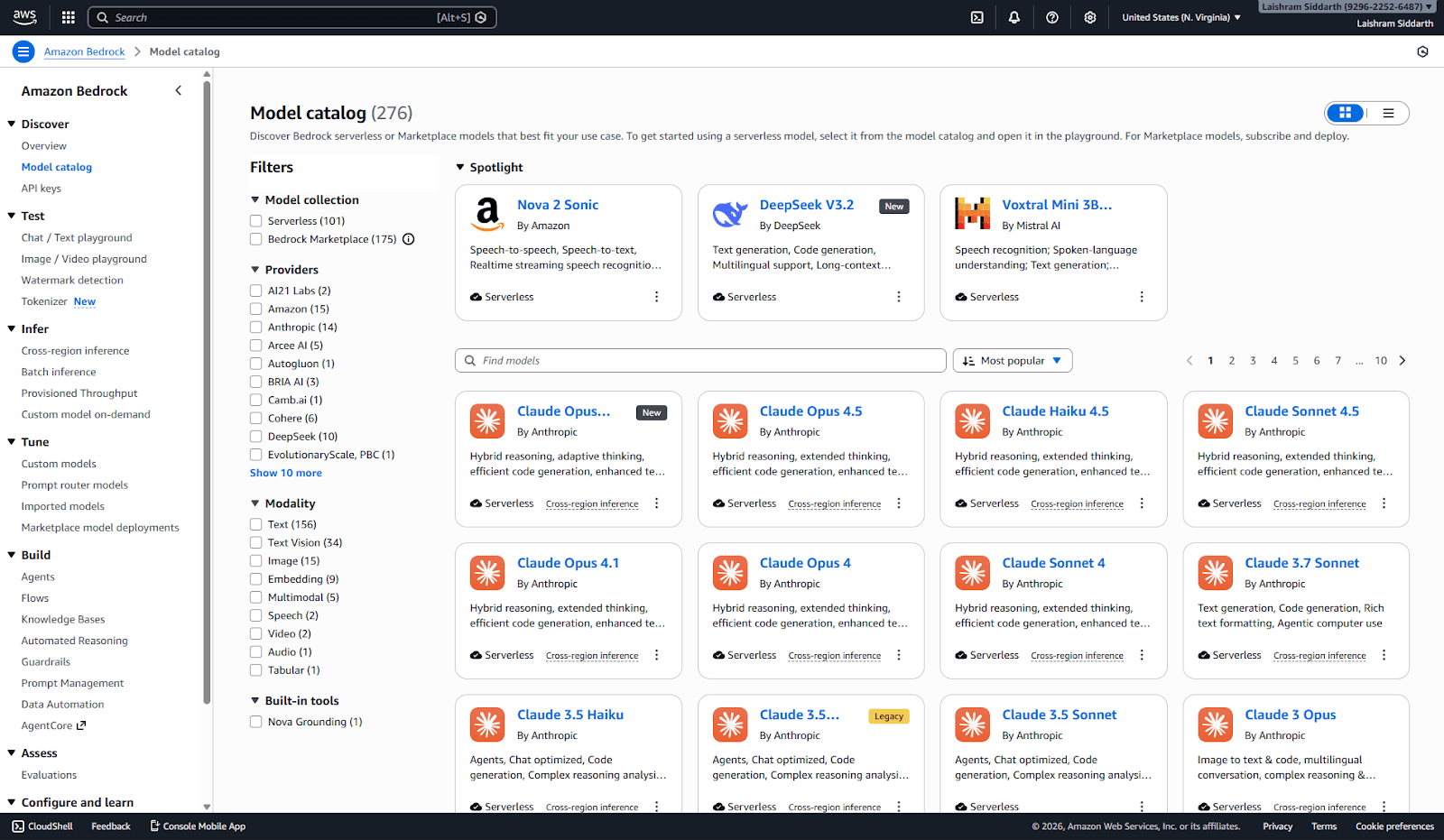Collapse the Spotlight section
Image resolution: width=1444 pixels, height=840 pixels.
[x=460, y=167]
